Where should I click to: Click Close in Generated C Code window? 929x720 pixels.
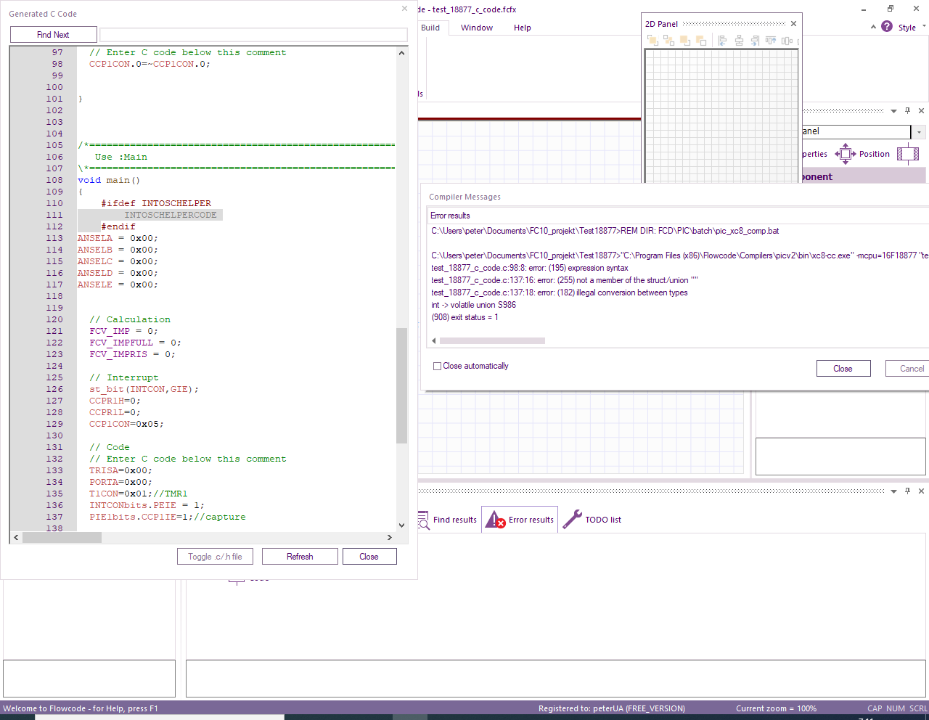click(369, 556)
